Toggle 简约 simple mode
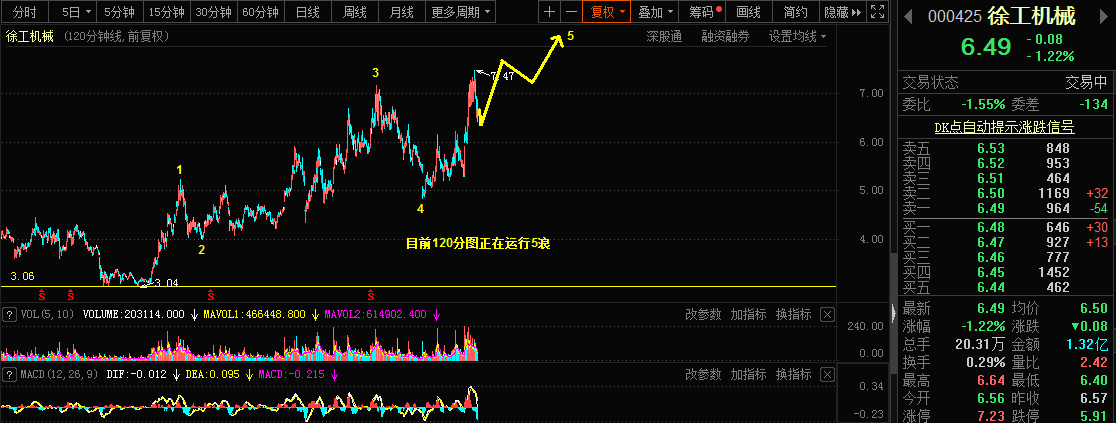The height and width of the screenshot is (423, 1116). click(x=795, y=12)
